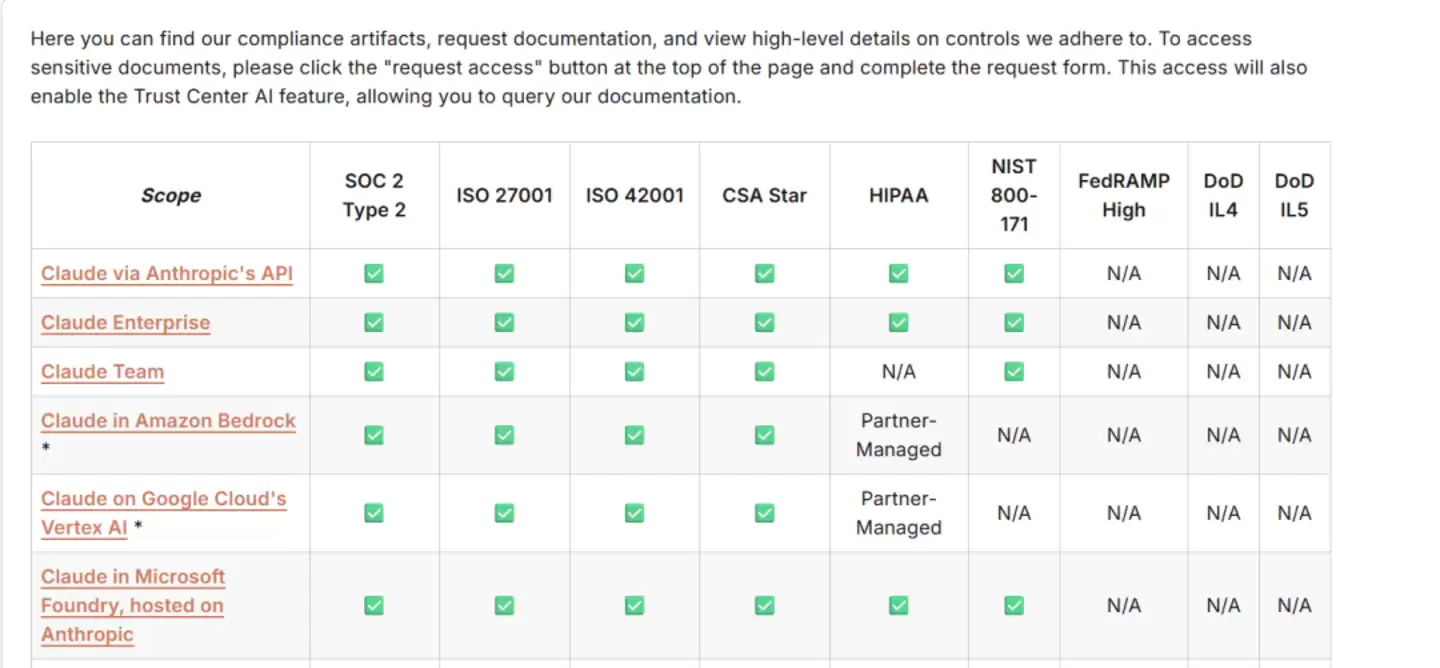Click Partner-Managed cell in Amazon Bedrock row
Image resolution: width=1440 pixels, height=668 pixels.
click(898, 434)
